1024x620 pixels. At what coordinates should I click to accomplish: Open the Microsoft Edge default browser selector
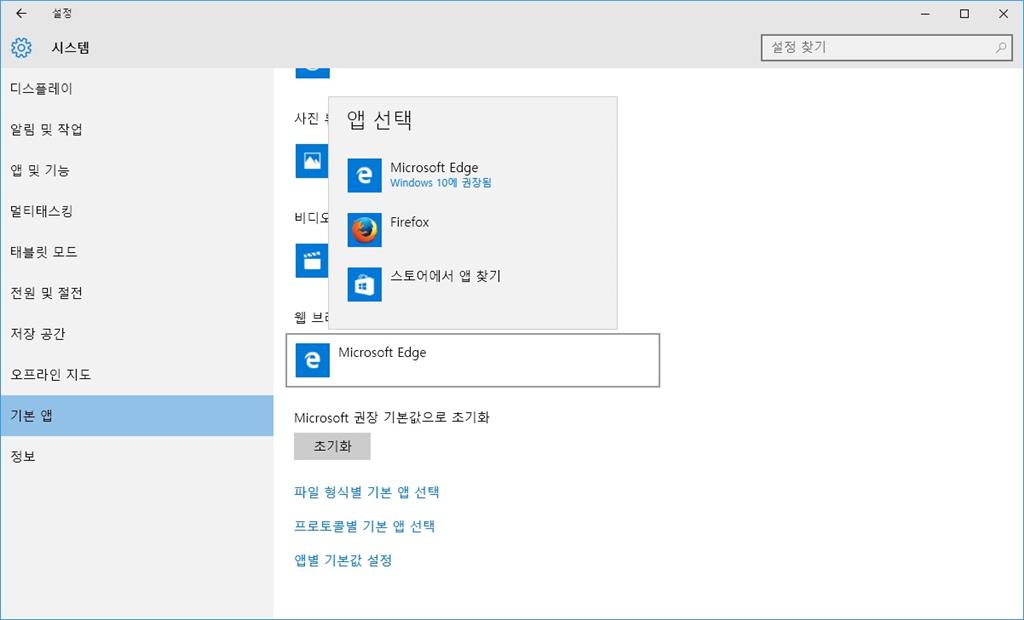tap(473, 360)
